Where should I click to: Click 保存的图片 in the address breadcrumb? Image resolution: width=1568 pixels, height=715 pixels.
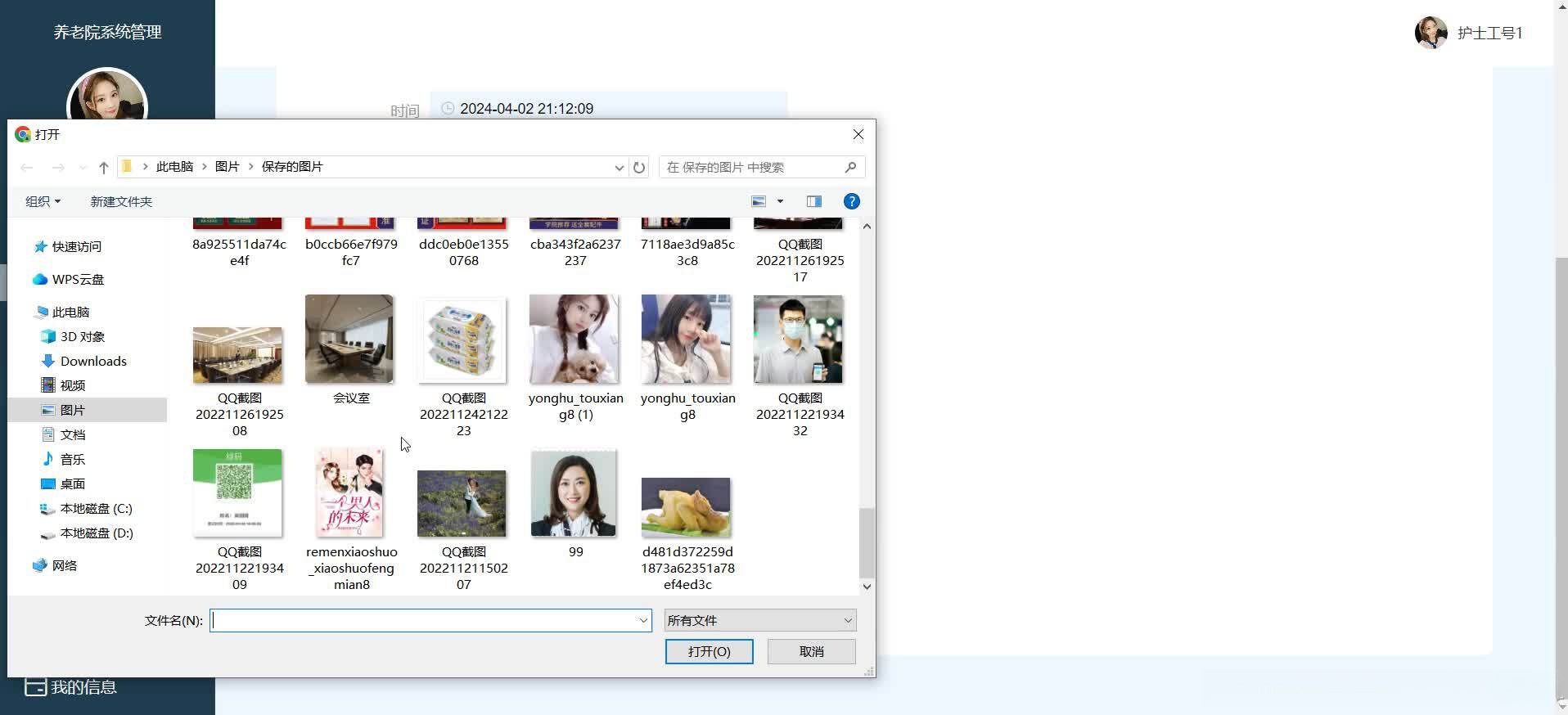pos(292,167)
